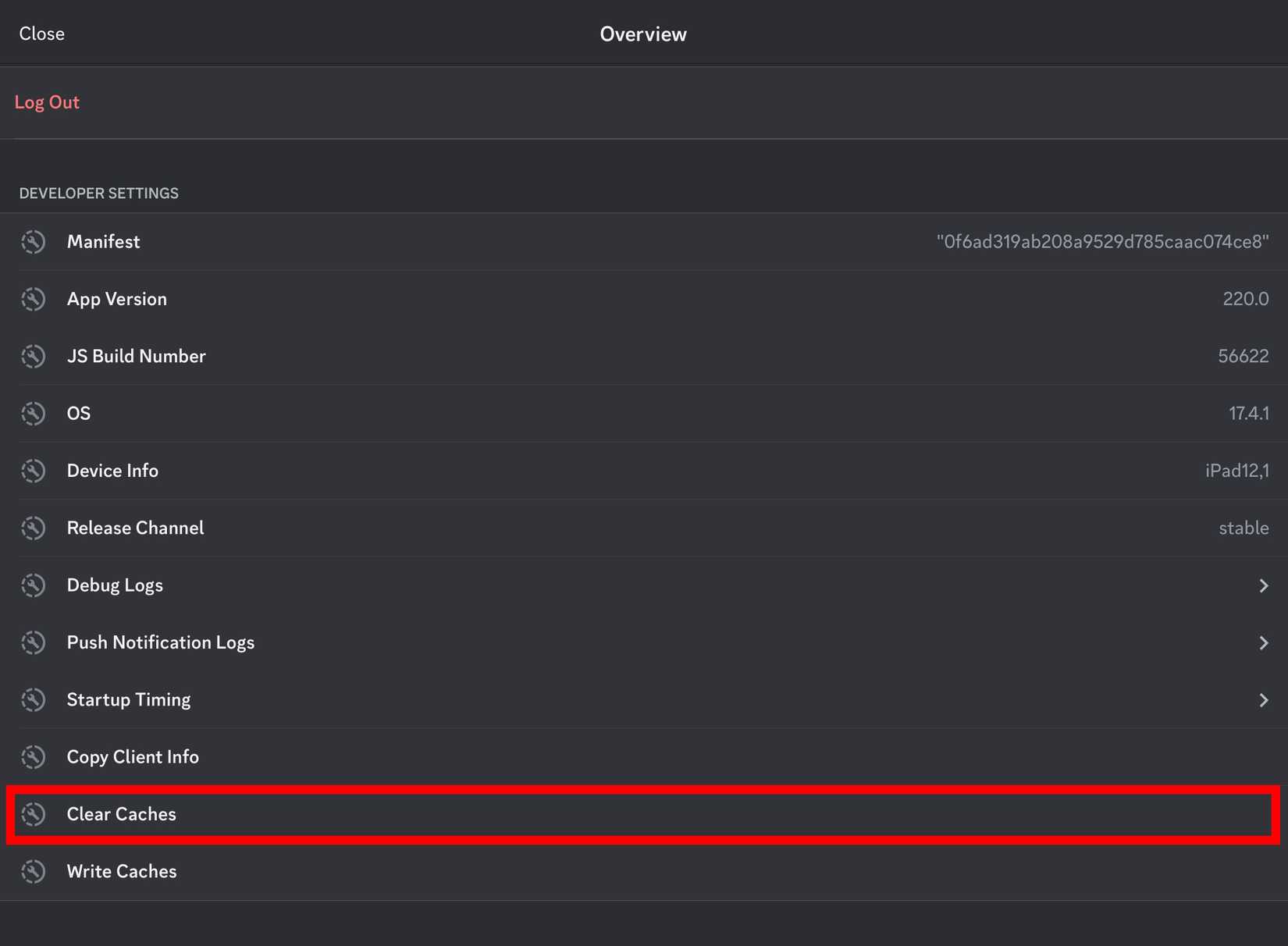The image size is (1288, 946).
Task: Click the Copy Client Info wrench icon
Action: click(x=33, y=756)
